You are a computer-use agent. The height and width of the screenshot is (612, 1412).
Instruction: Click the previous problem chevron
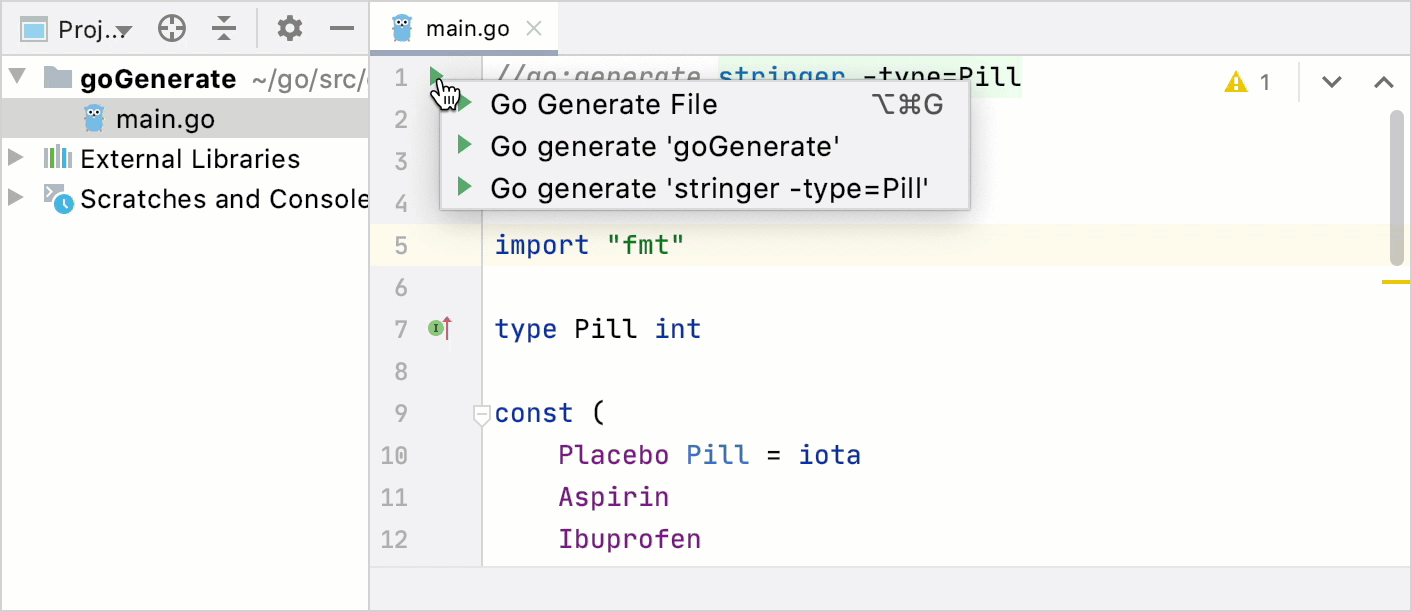pos(1383,83)
